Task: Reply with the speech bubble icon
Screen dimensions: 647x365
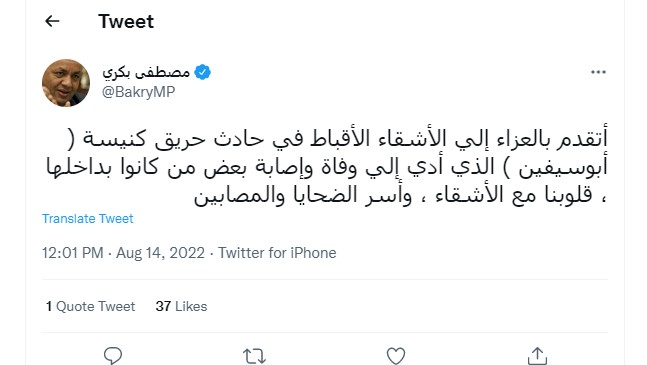Action: [113, 355]
